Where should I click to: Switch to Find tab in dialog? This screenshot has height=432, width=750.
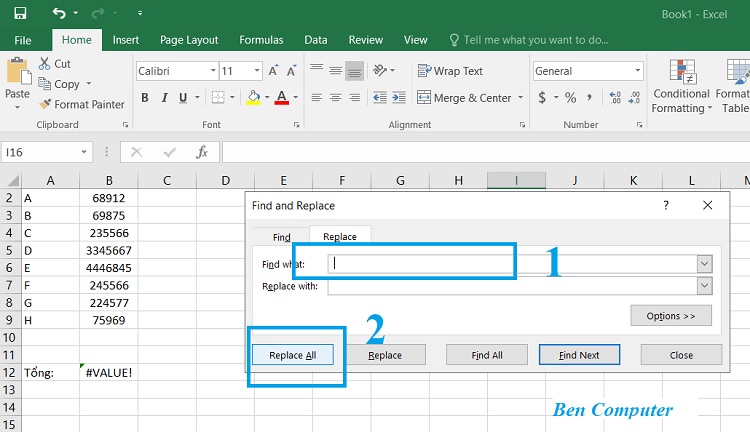(x=281, y=237)
